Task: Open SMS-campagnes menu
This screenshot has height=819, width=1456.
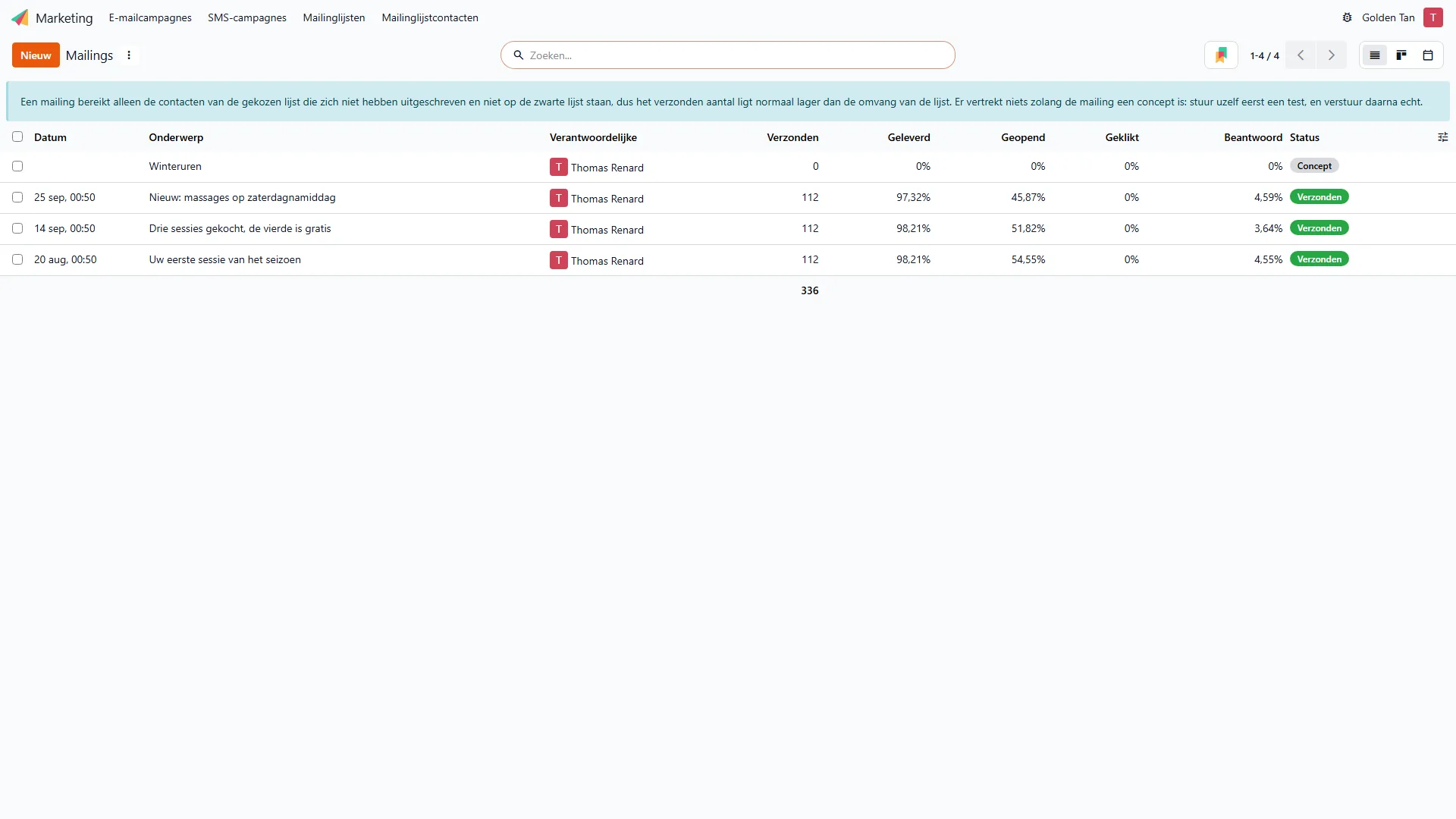Action: point(247,17)
